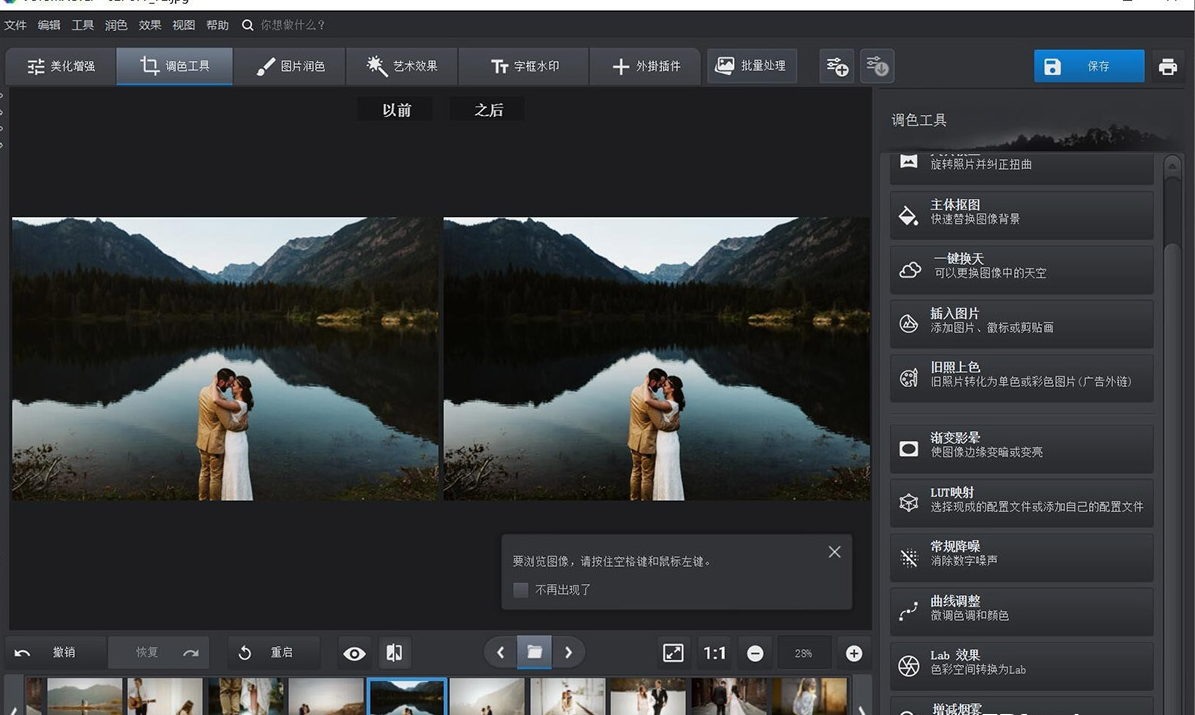Click the fit to screen icon
This screenshot has height=715, width=1195.
pos(673,653)
